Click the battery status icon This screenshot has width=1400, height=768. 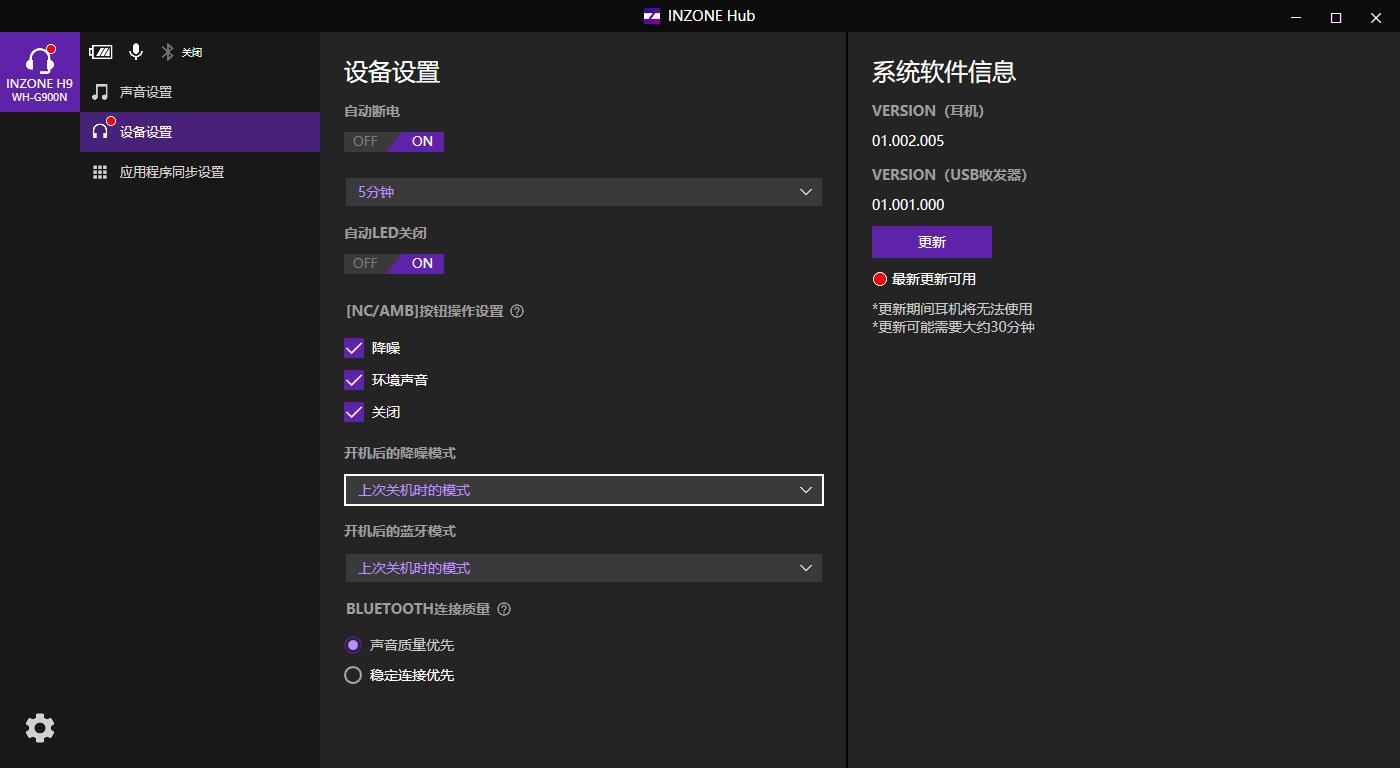[x=101, y=52]
